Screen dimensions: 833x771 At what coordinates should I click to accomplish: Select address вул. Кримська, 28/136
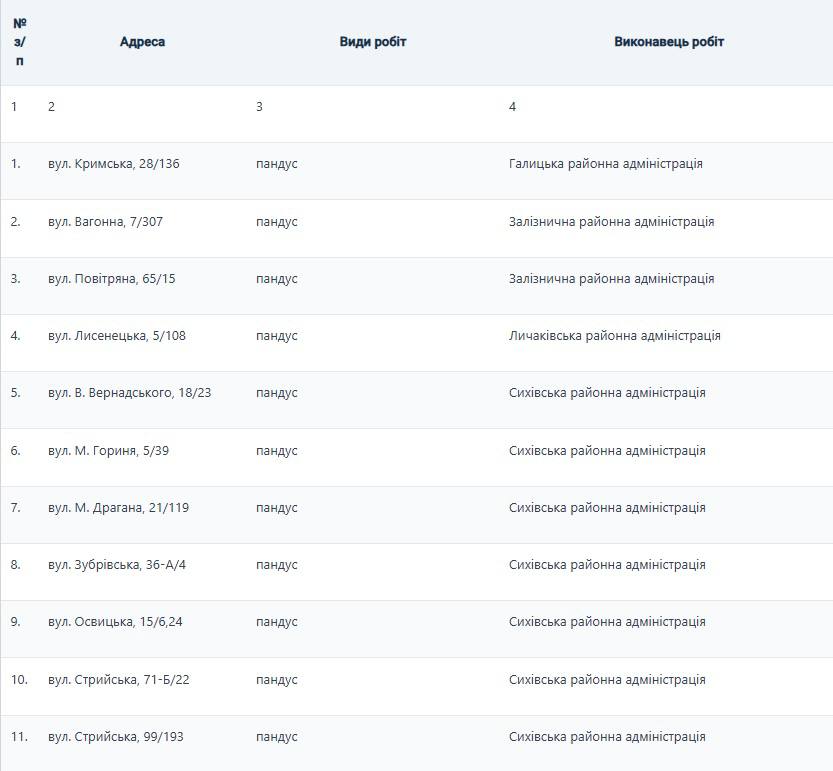click(114, 164)
